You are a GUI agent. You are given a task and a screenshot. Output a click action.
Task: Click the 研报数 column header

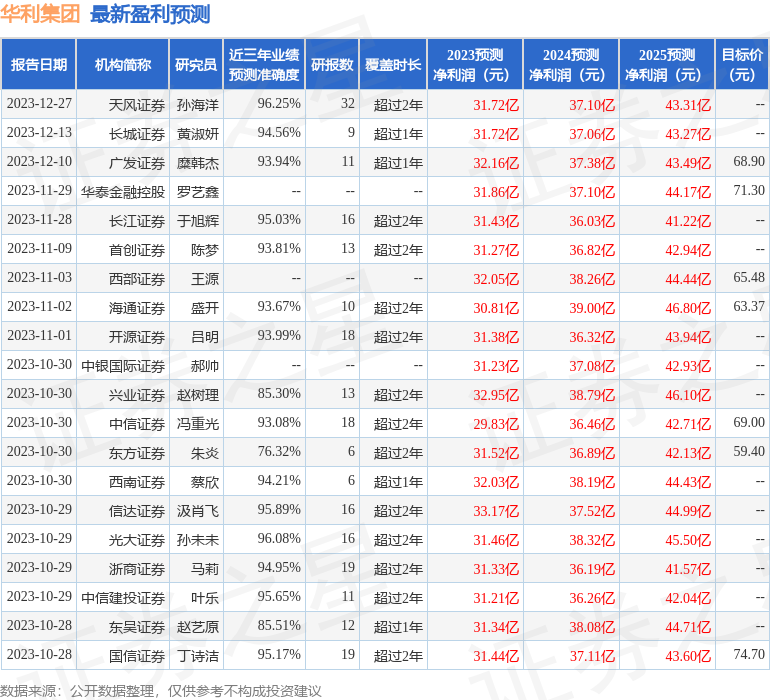[x=332, y=64]
